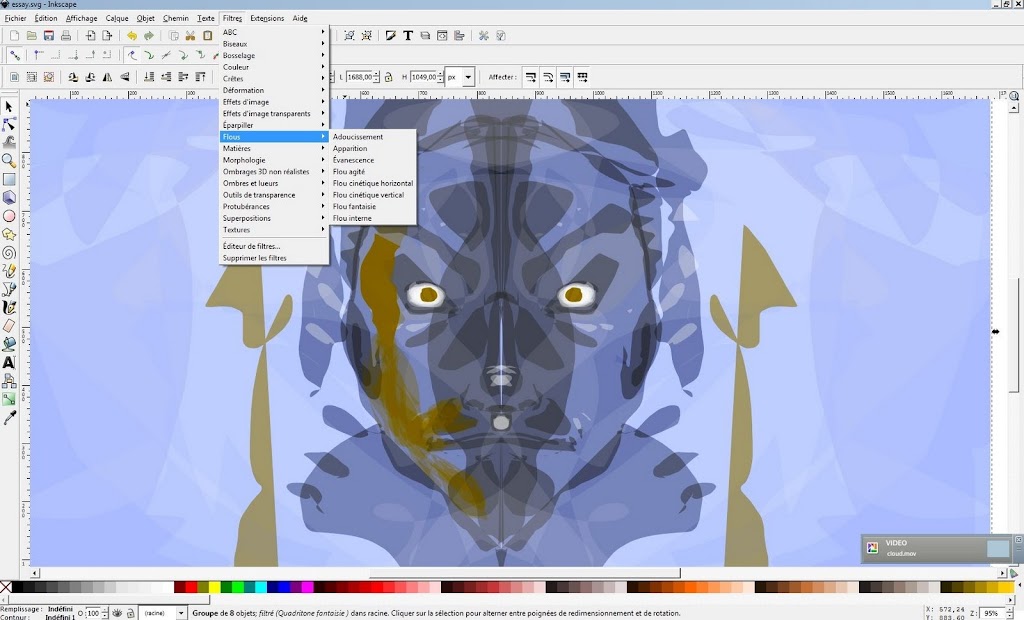Select the Calligraphy tool
Screen dimensions: 1024x620
coord(9,306)
